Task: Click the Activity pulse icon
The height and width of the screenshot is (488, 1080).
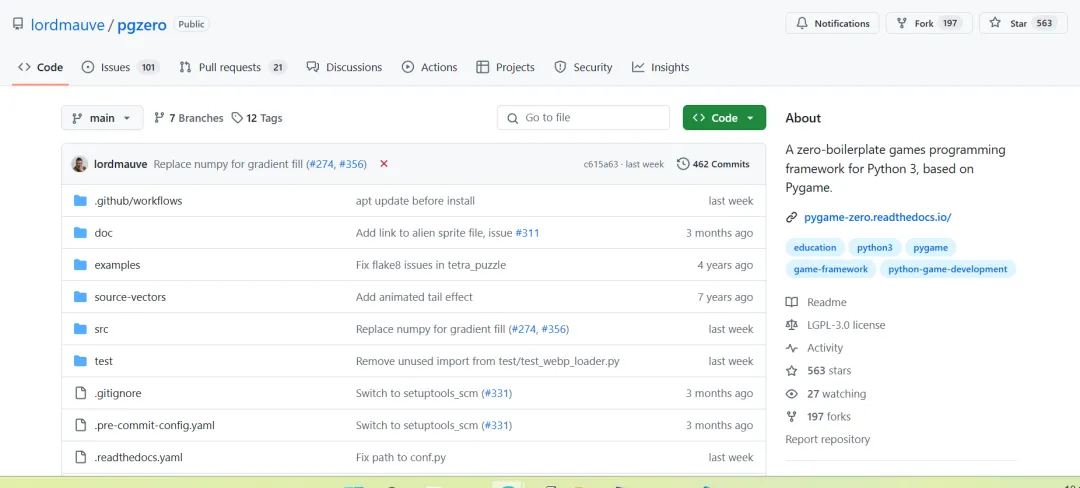Action: click(x=792, y=348)
